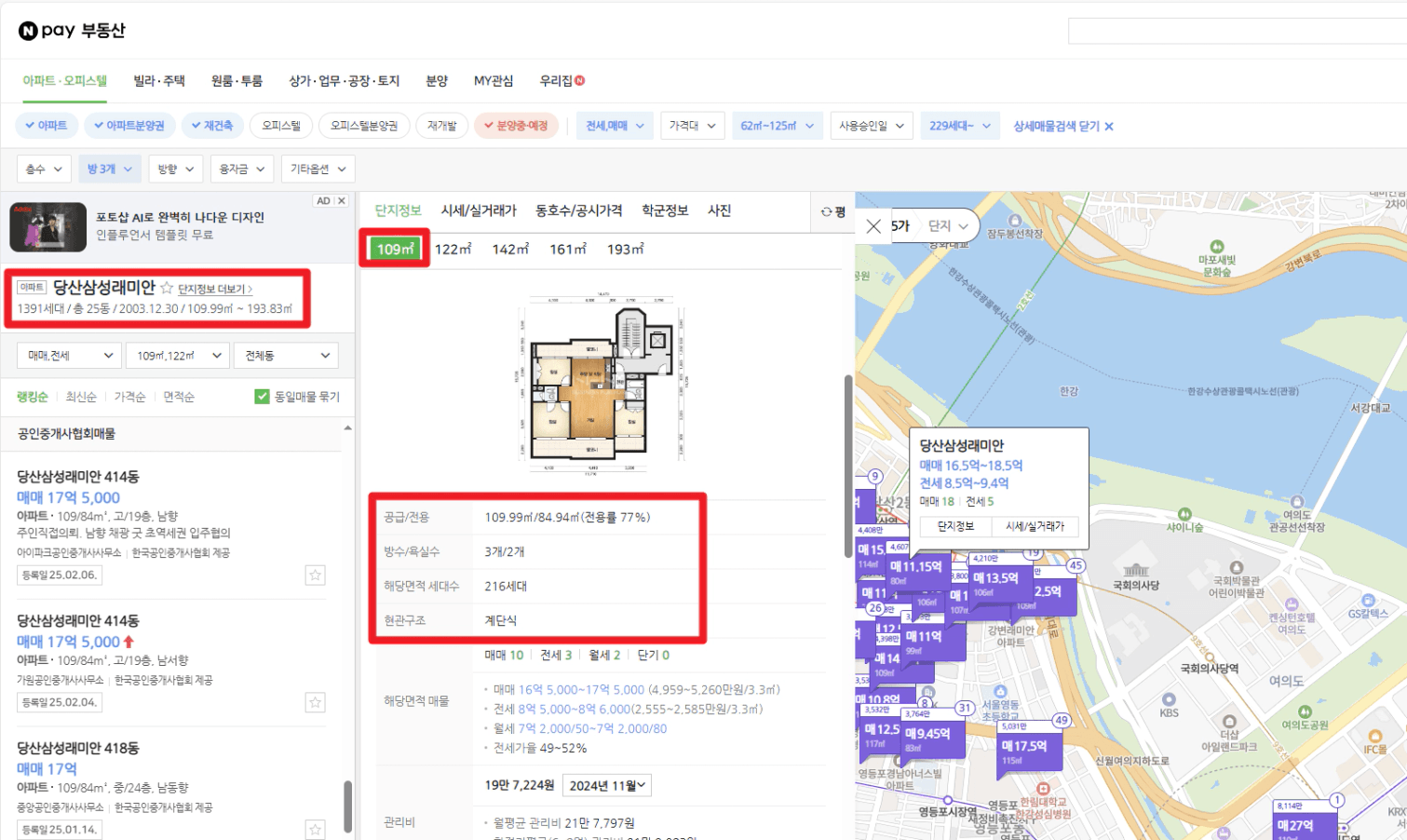Click the search input field at top

1238,31
